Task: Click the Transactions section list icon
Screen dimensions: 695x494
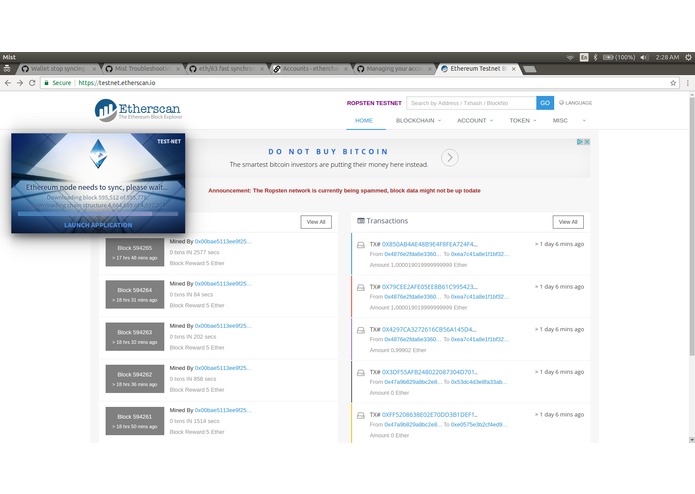Action: (x=361, y=221)
